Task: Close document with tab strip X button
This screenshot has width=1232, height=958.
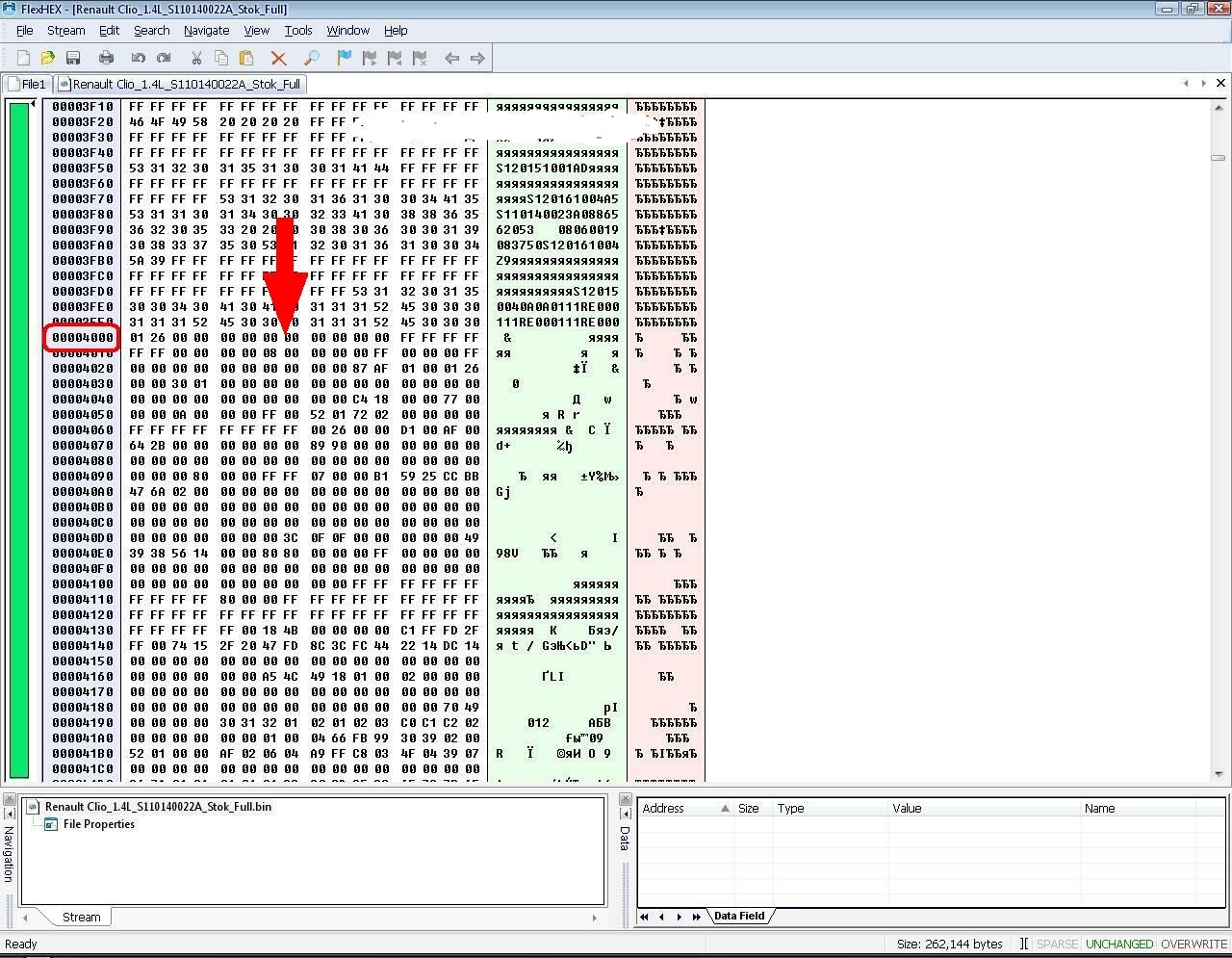Action: coord(1220,83)
